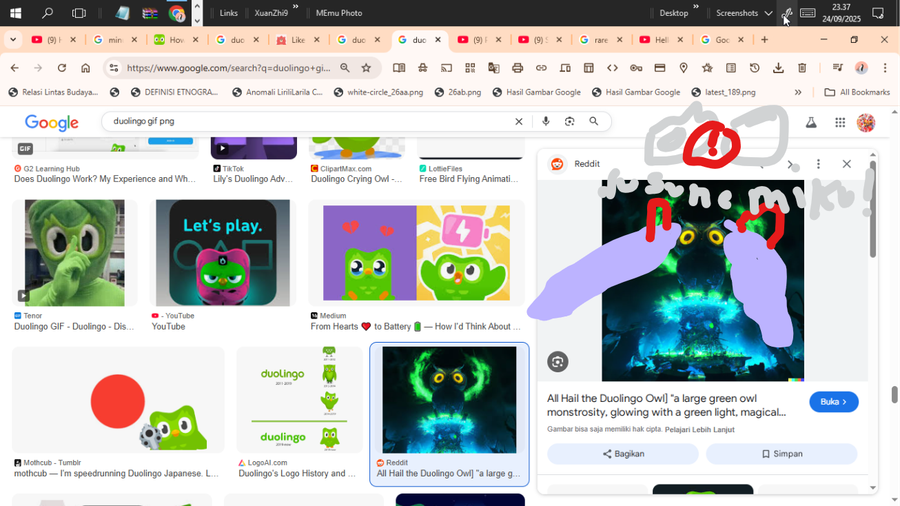Clear the Google search box

(x=519, y=122)
